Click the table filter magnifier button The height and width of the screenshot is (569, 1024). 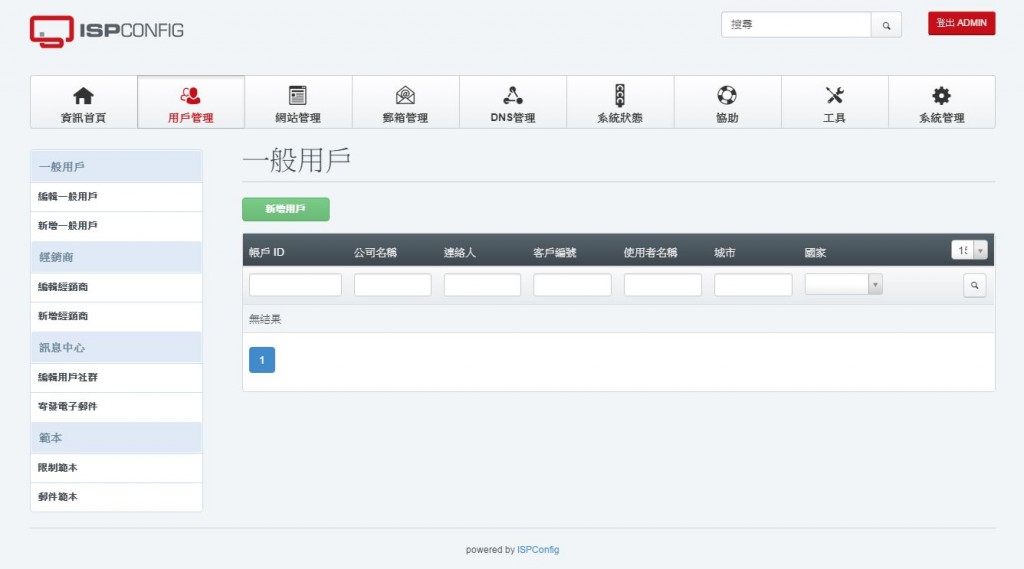(974, 285)
